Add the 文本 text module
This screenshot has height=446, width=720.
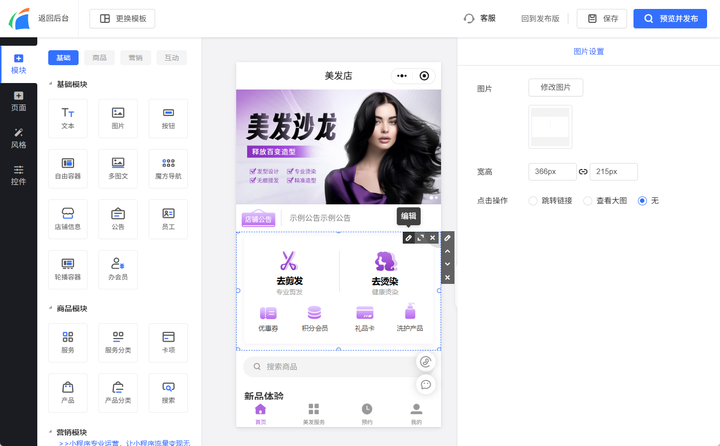[x=68, y=118]
